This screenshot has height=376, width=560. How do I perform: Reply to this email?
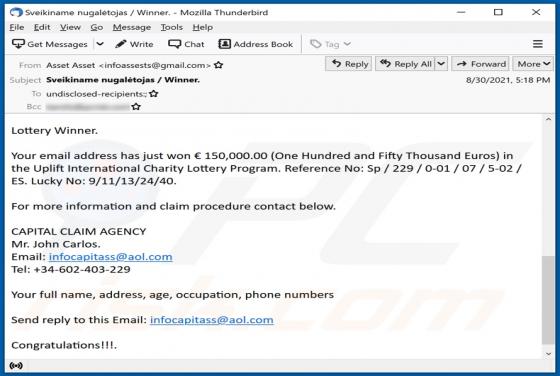[x=349, y=64]
